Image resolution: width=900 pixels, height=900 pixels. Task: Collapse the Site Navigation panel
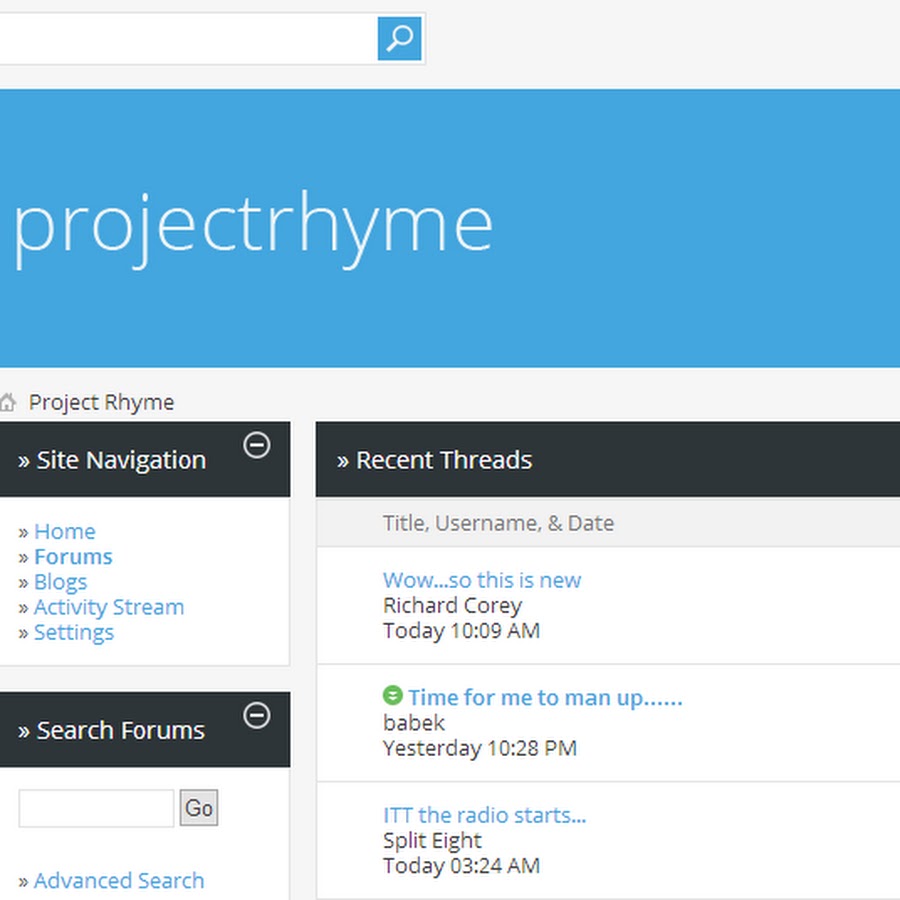(257, 445)
